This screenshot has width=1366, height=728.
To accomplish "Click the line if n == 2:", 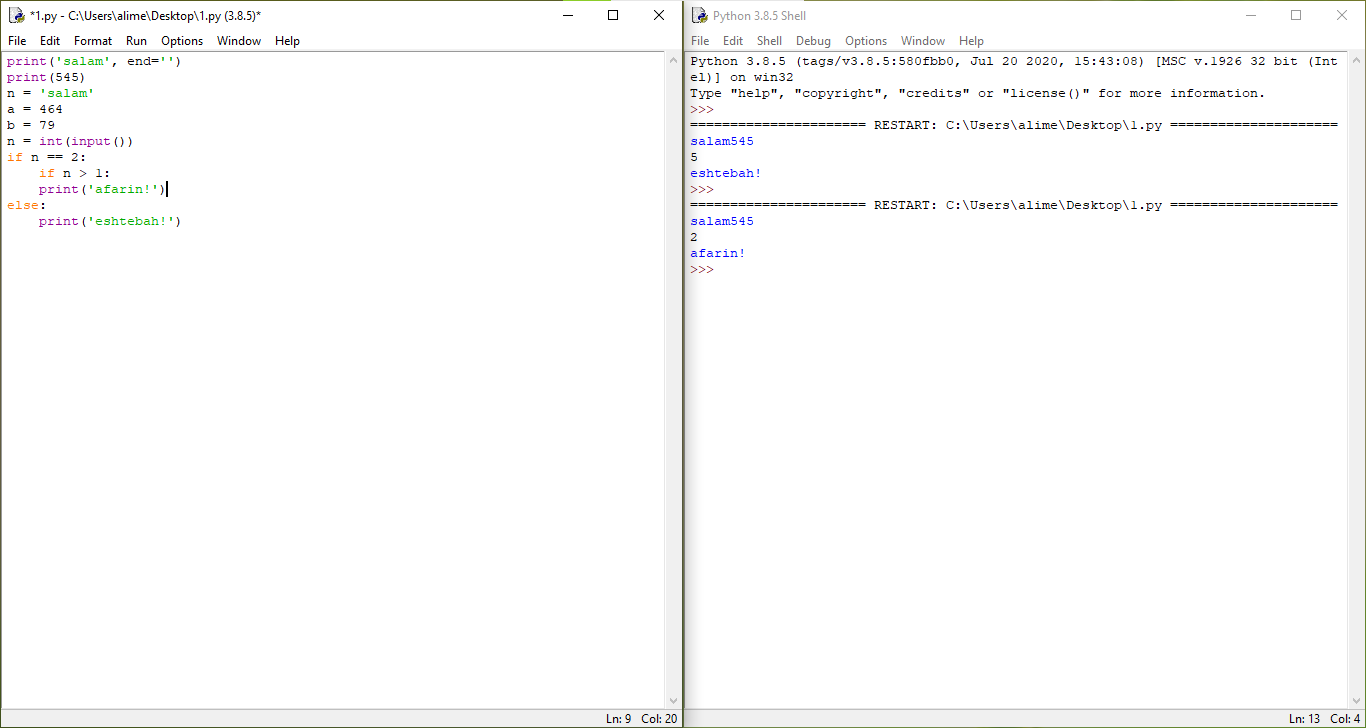I will coord(46,157).
